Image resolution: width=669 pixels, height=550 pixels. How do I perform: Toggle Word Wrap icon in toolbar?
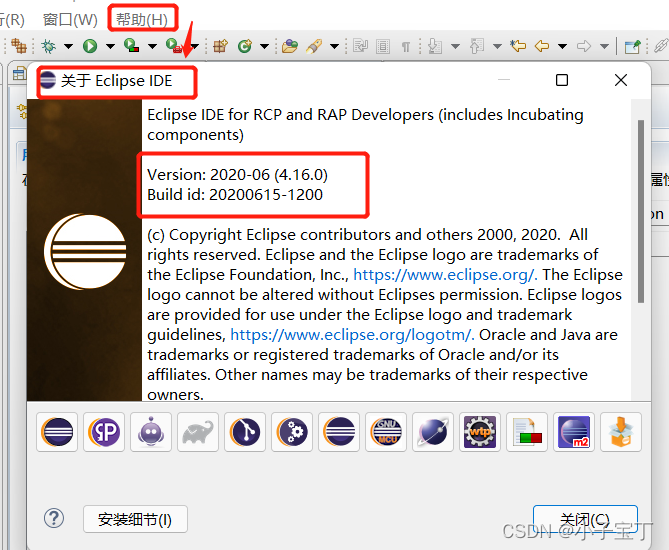click(x=361, y=46)
